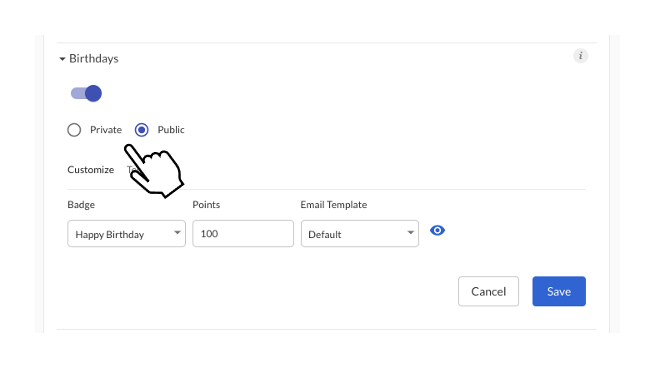Click the Email Template dropdown caret arrow
This screenshot has width=672, height=376.
point(410,232)
